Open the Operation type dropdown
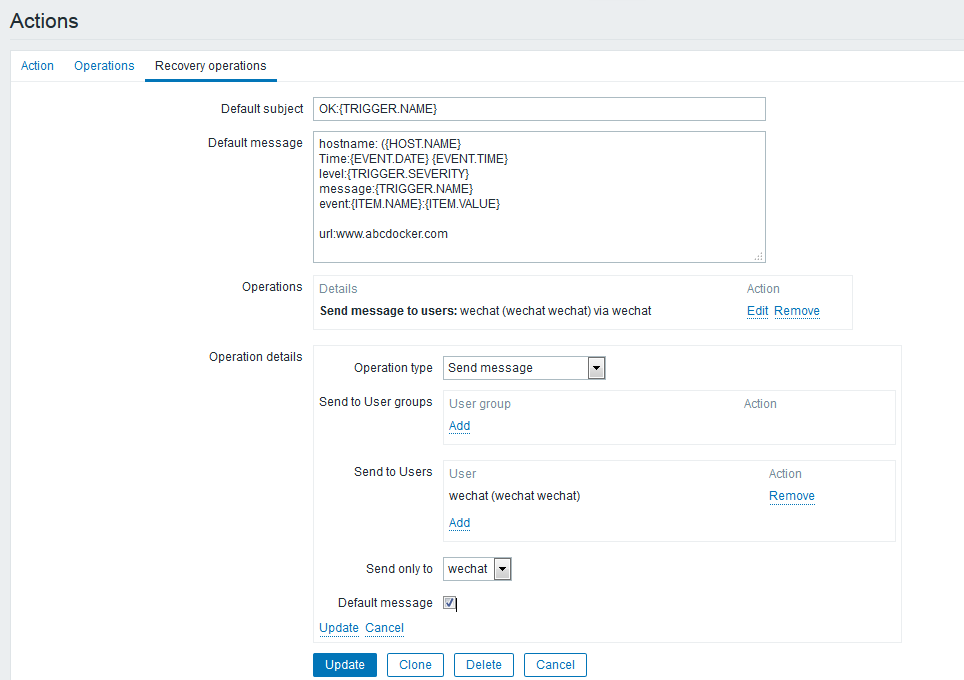The width and height of the screenshot is (964, 680). point(516,368)
